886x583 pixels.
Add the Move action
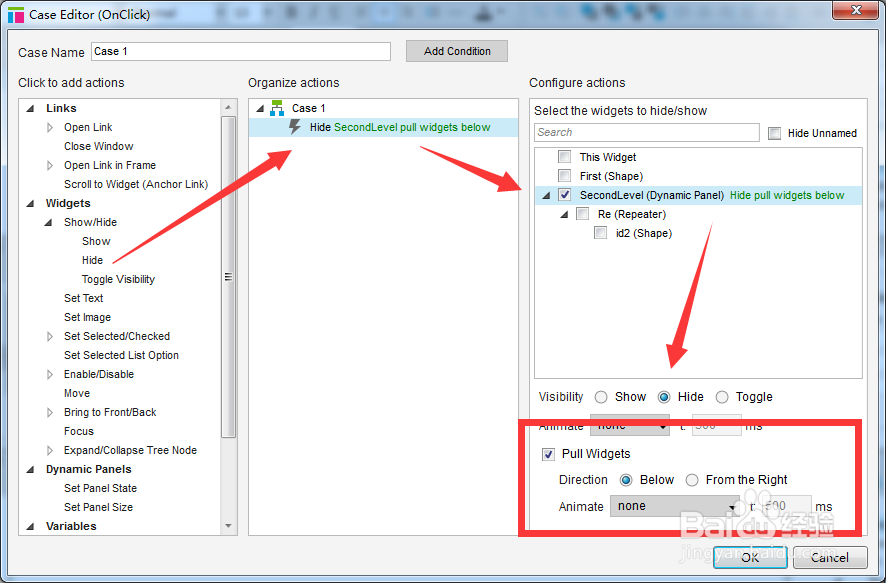tap(77, 393)
